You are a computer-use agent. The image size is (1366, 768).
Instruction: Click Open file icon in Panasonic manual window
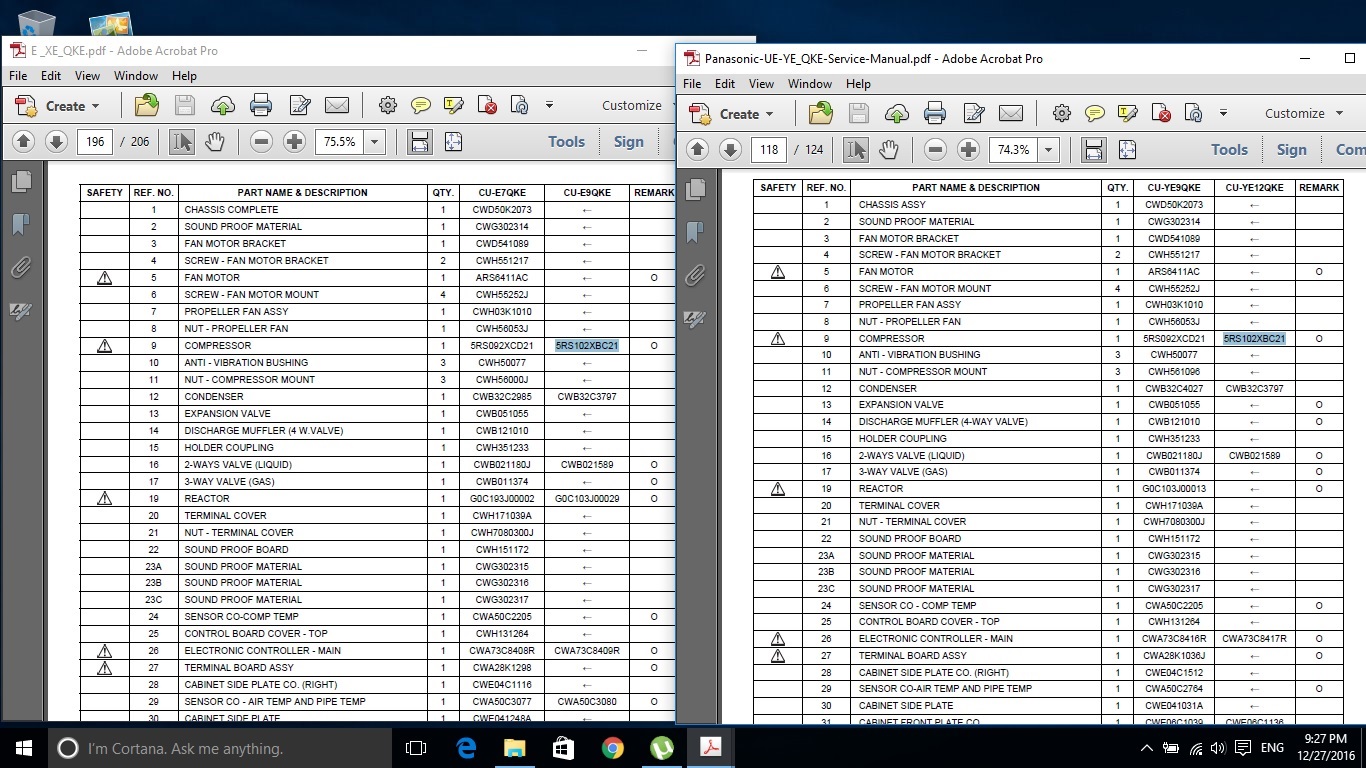(x=821, y=113)
